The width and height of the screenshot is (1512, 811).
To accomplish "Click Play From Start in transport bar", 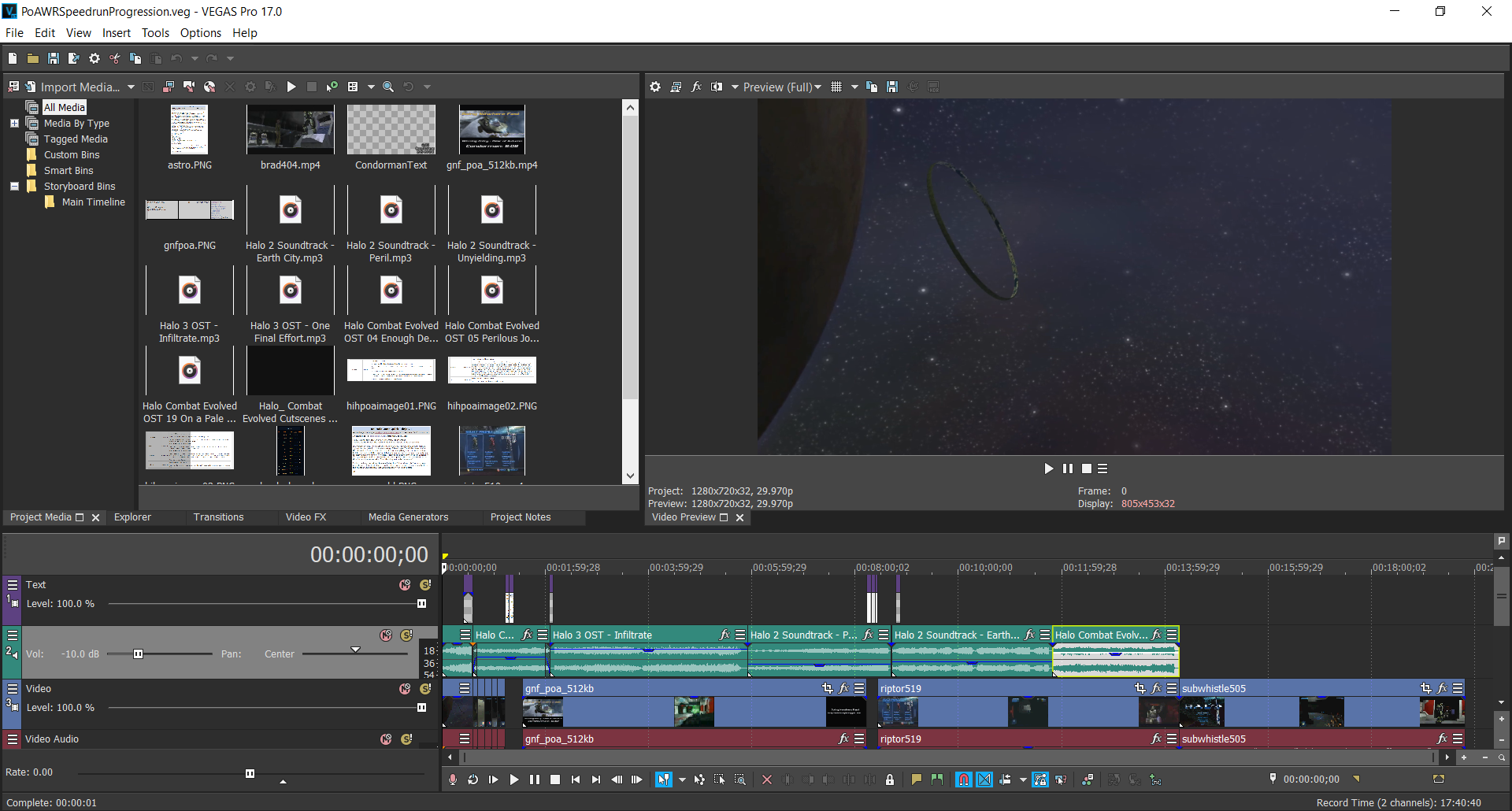I will pyautogui.click(x=494, y=780).
